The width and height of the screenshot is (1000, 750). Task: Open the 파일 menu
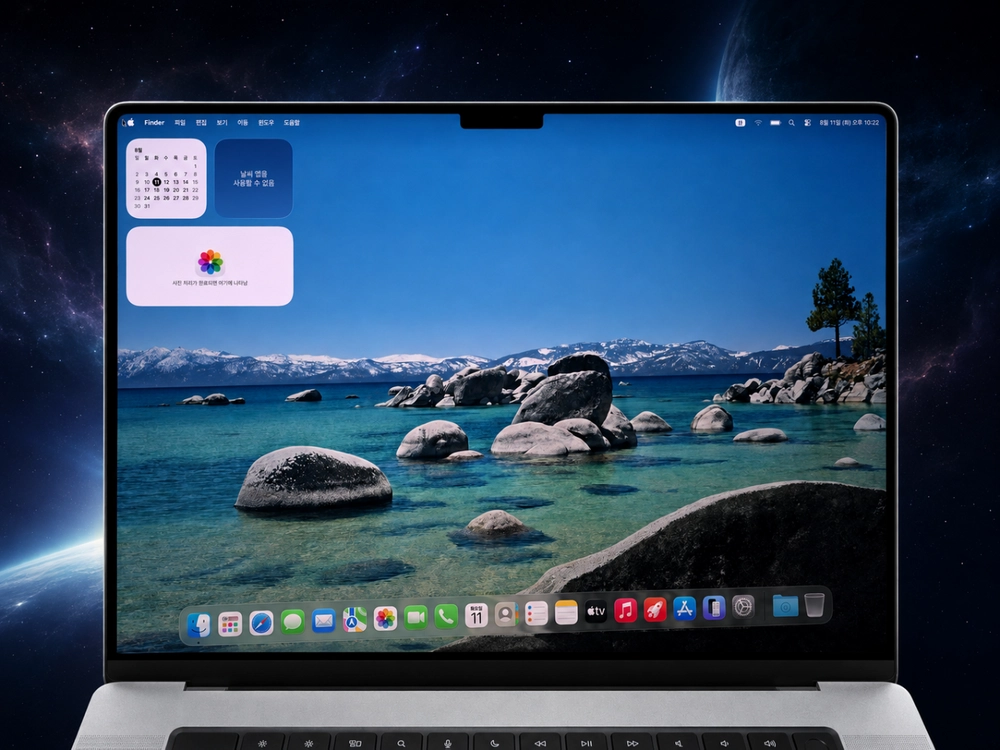coord(180,122)
